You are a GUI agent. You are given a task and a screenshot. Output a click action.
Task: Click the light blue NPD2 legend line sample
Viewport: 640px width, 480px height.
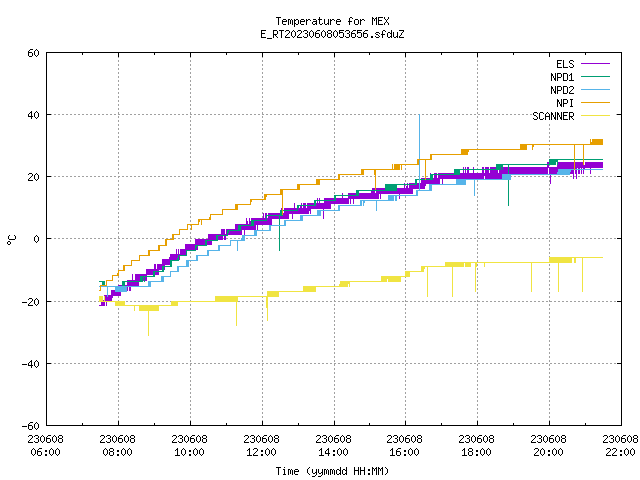(x=595, y=90)
